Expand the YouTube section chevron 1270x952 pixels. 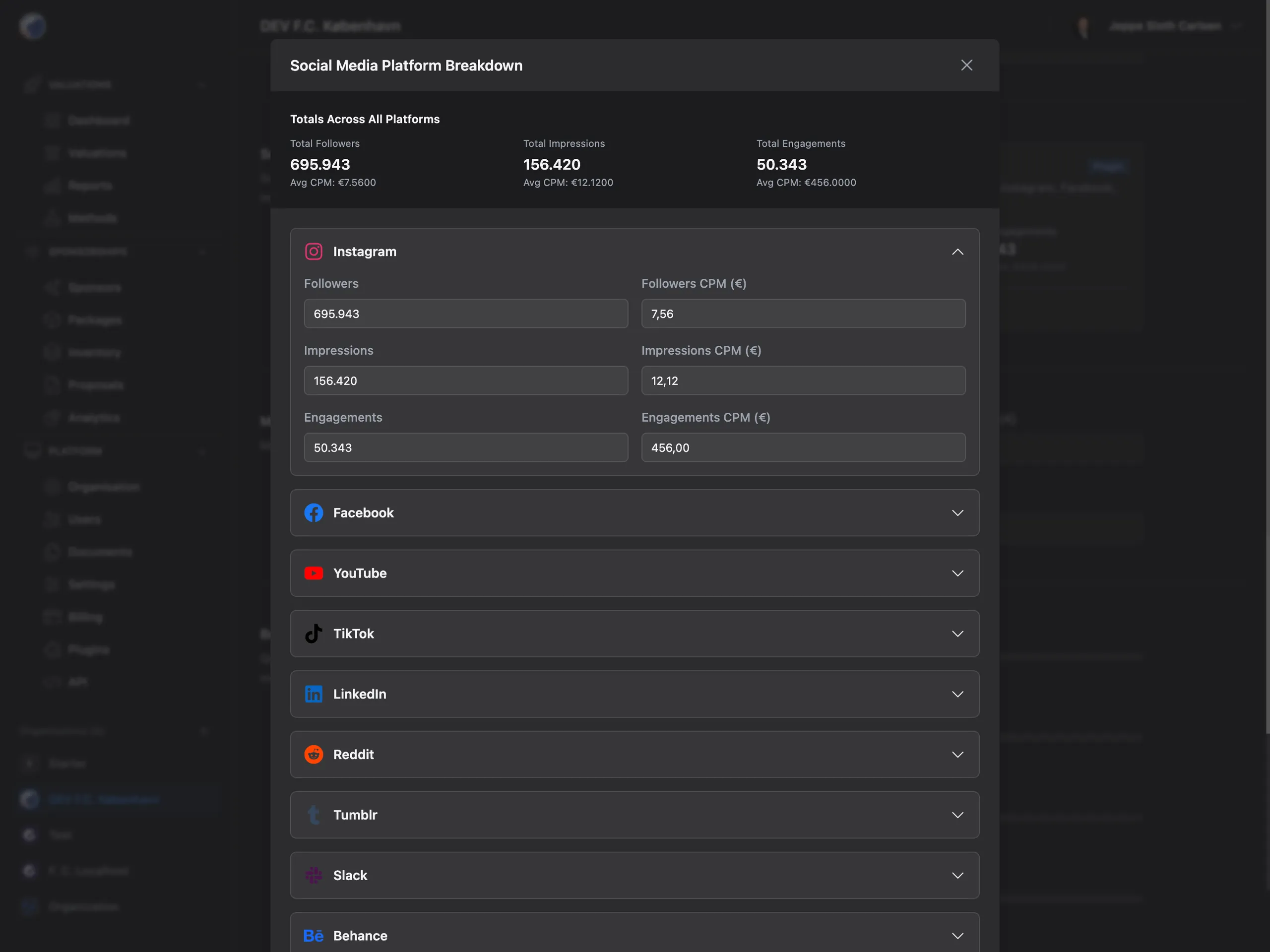[957, 573]
